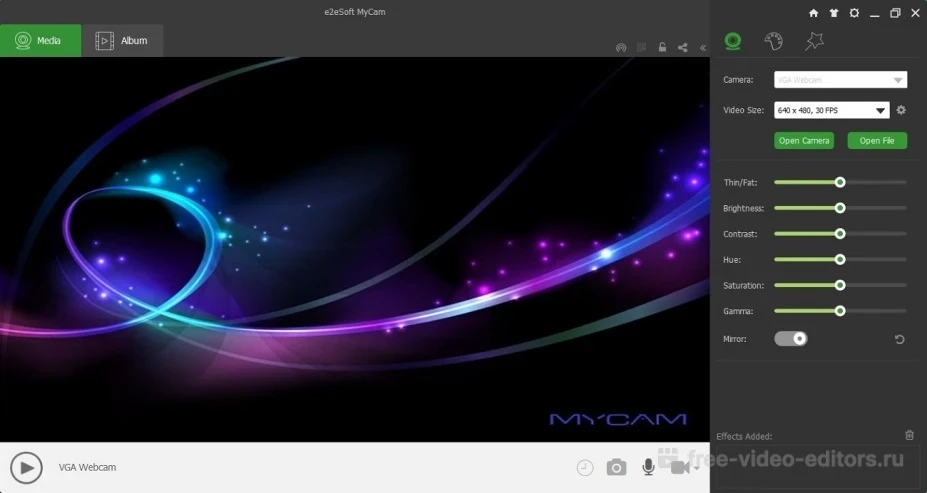The image size is (927, 493).
Task: Click the Hue slider handle
Action: (x=840, y=260)
